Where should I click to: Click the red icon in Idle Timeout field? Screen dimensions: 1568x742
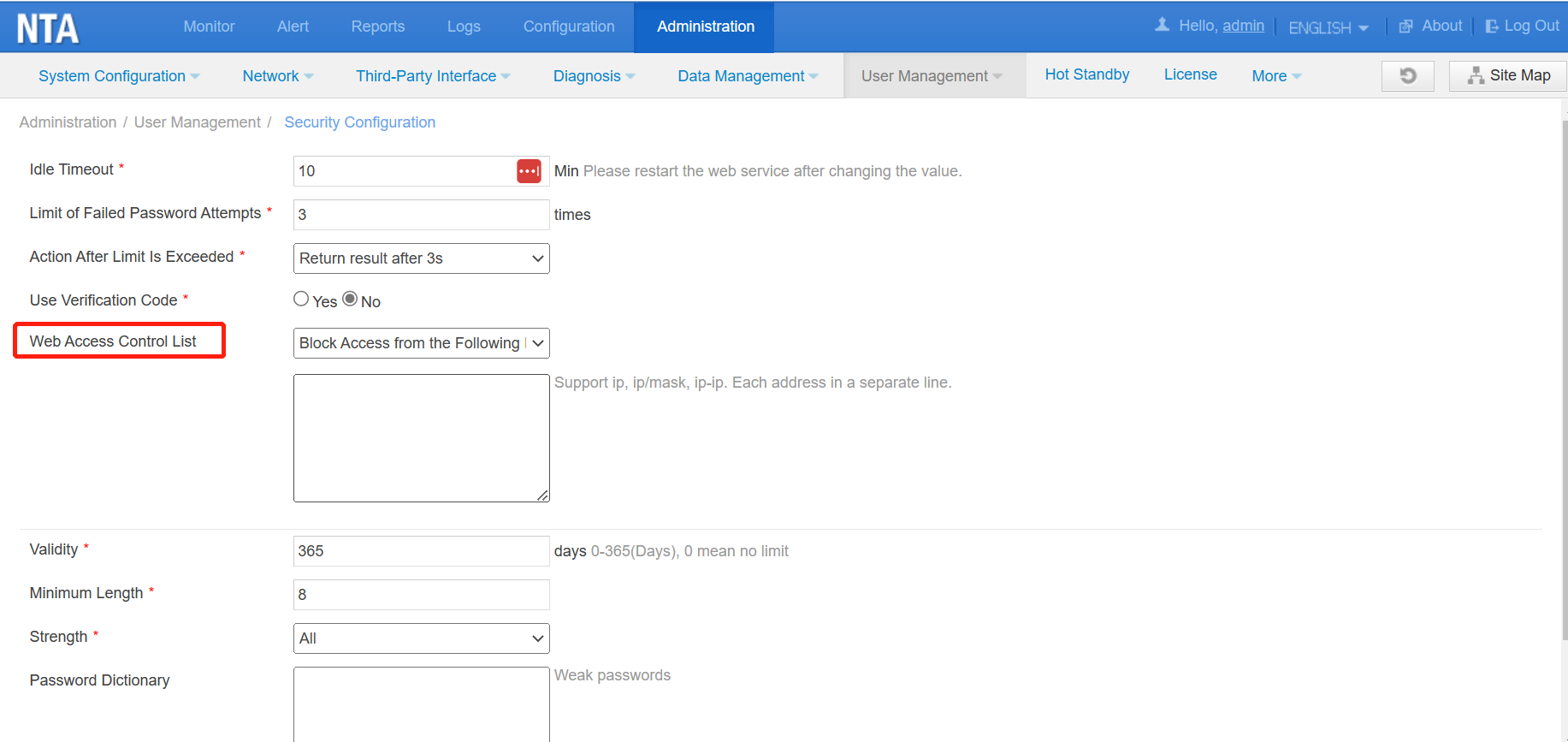click(529, 171)
